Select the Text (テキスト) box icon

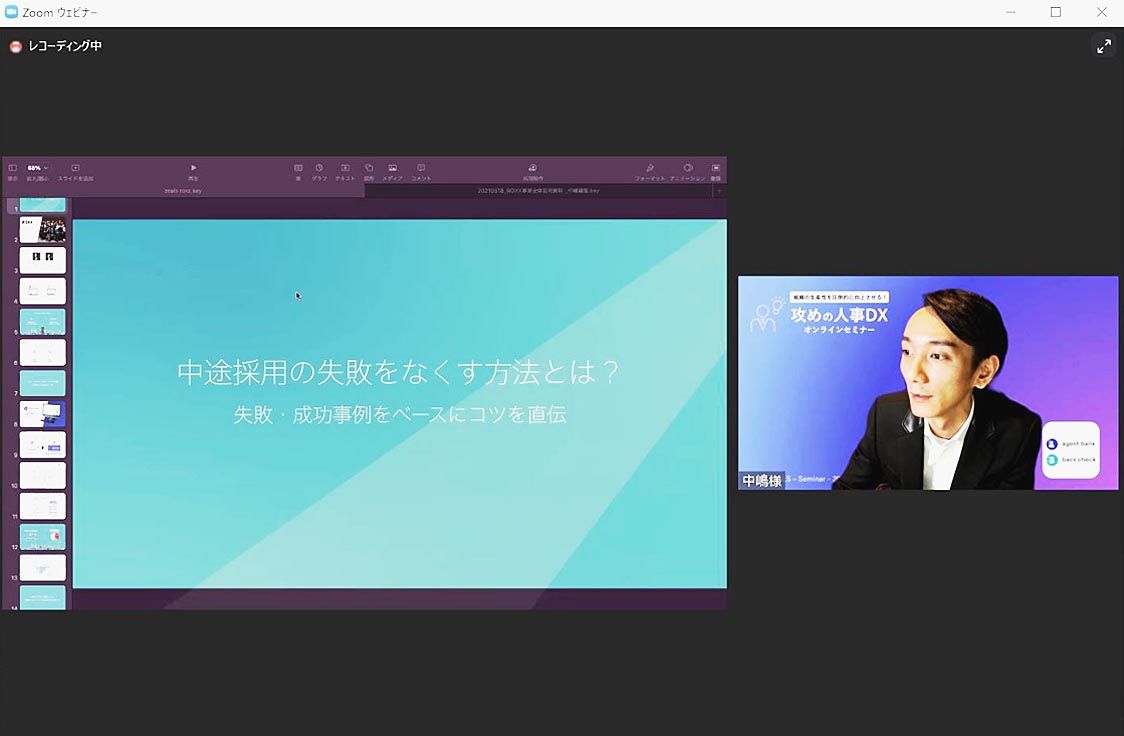[345, 168]
